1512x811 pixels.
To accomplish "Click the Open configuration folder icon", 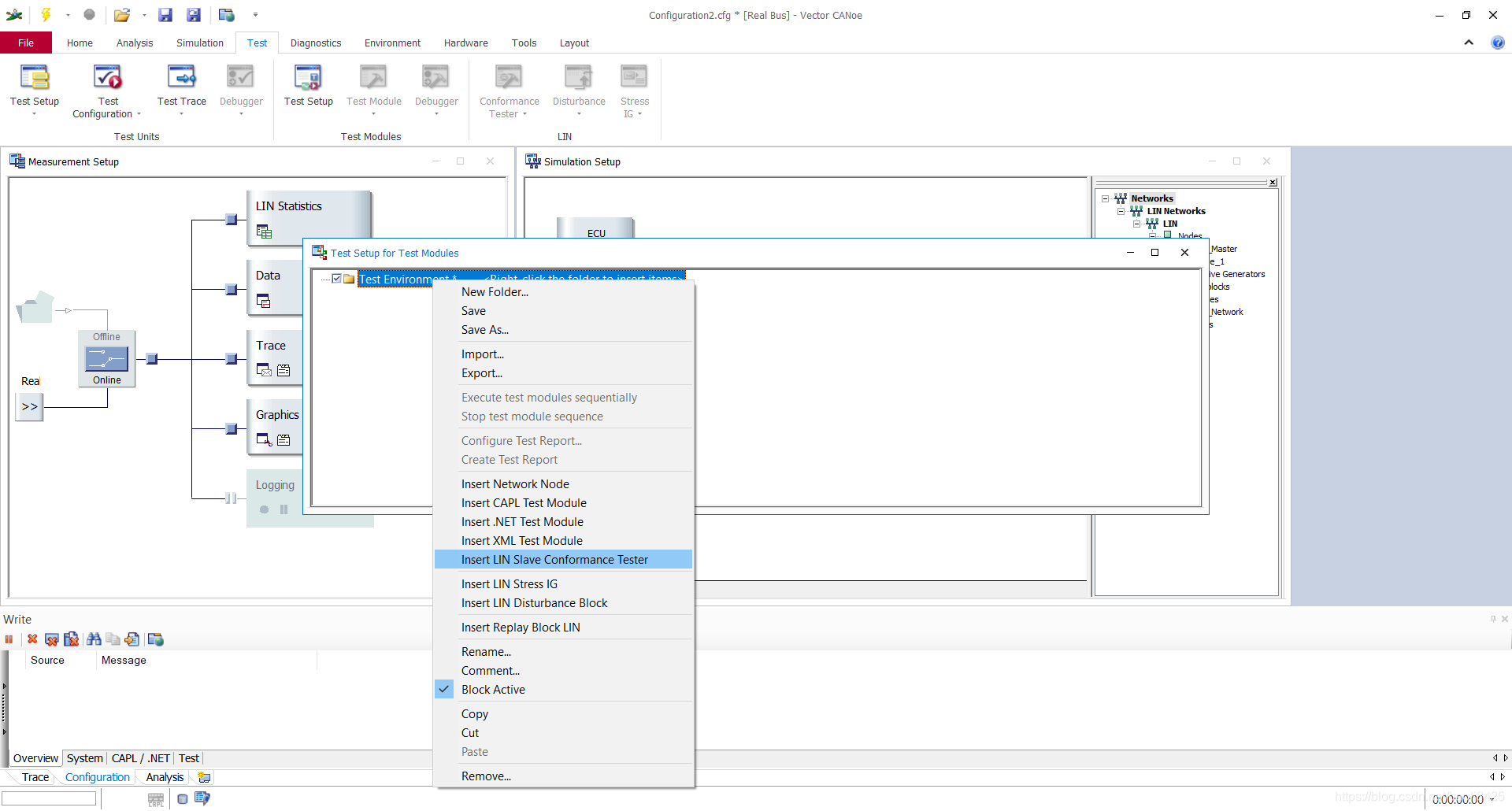I will pos(121,14).
